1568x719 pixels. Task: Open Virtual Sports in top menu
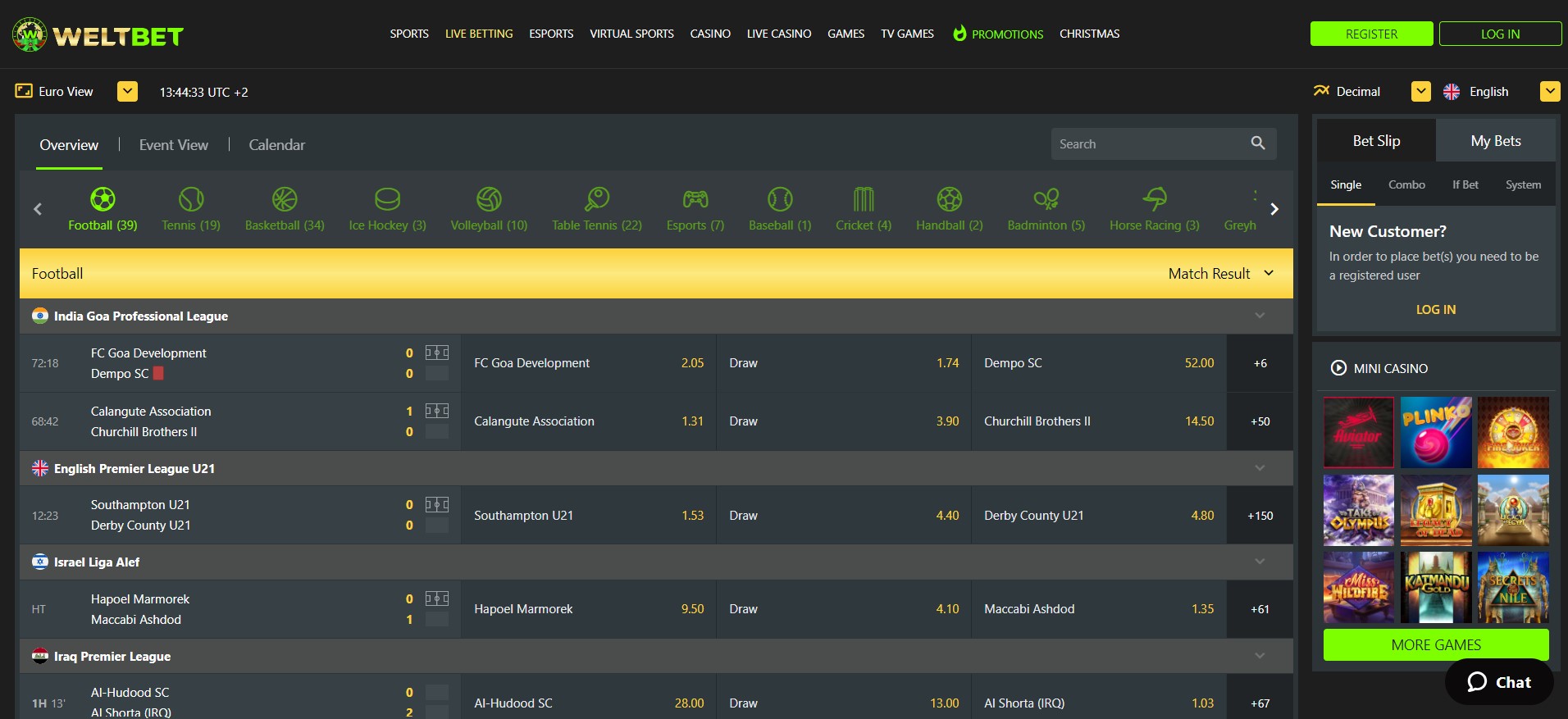631,34
